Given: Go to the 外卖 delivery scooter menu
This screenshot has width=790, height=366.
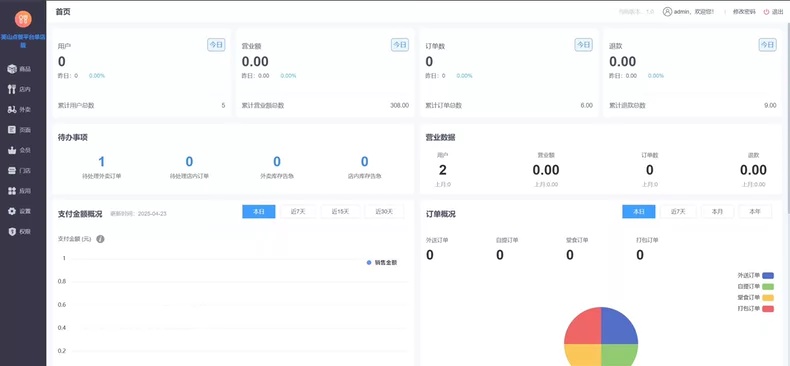Looking at the screenshot, I should pyautogui.click(x=20, y=109).
